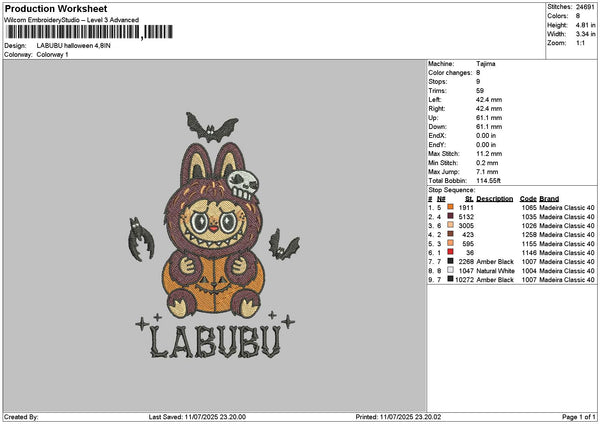This screenshot has width=600, height=424.
Task: Select the Width value '3.34 in'
Action: (585, 34)
